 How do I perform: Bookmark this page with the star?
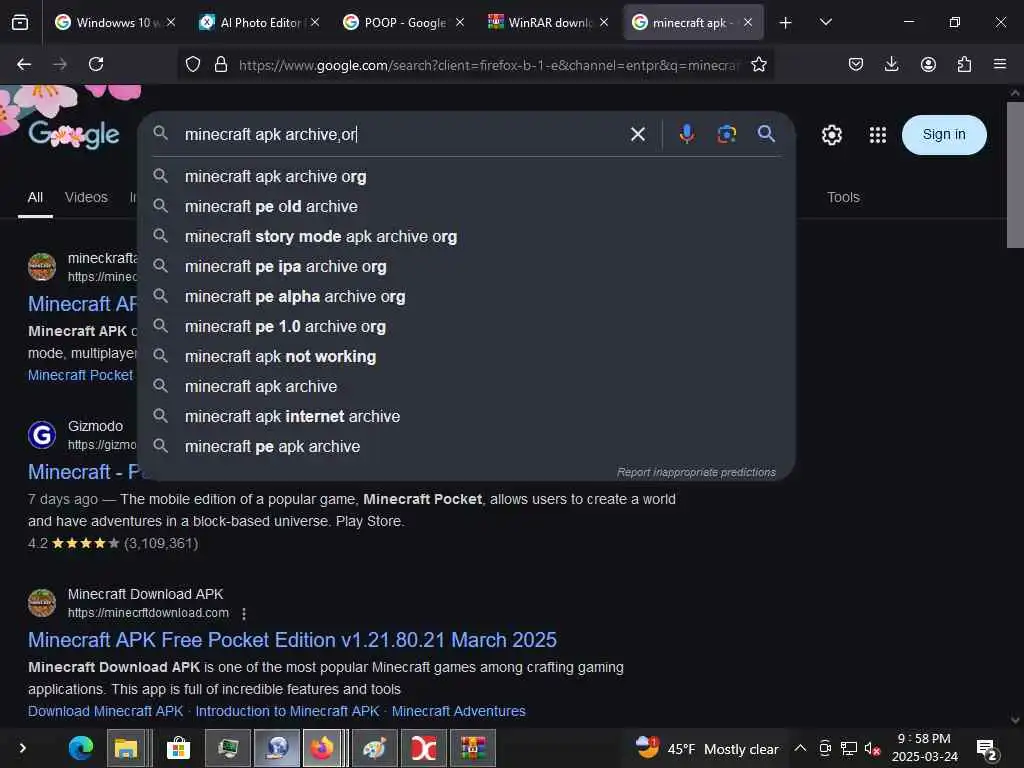[758, 64]
